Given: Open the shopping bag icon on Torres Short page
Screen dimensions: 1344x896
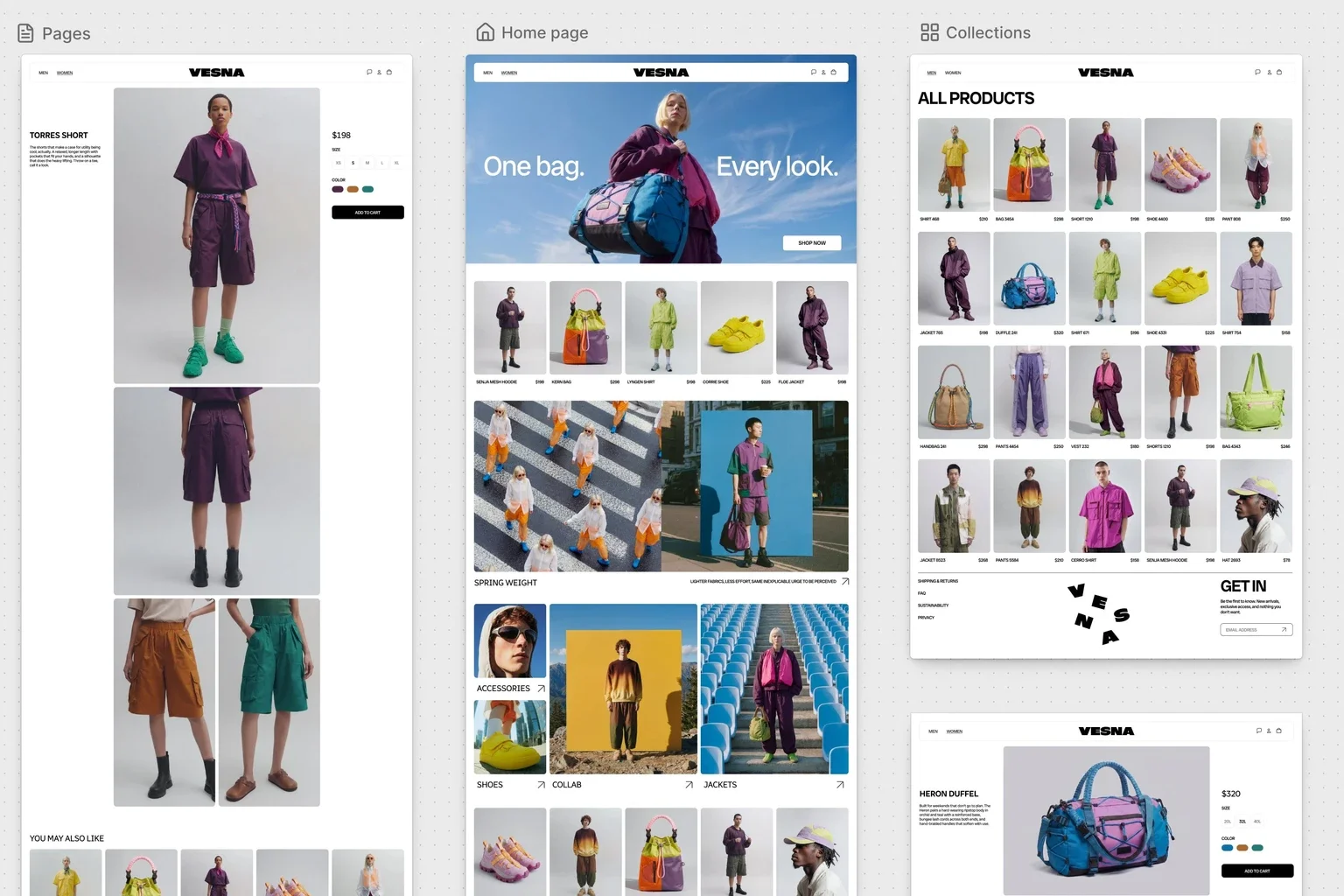Looking at the screenshot, I should [x=389, y=73].
